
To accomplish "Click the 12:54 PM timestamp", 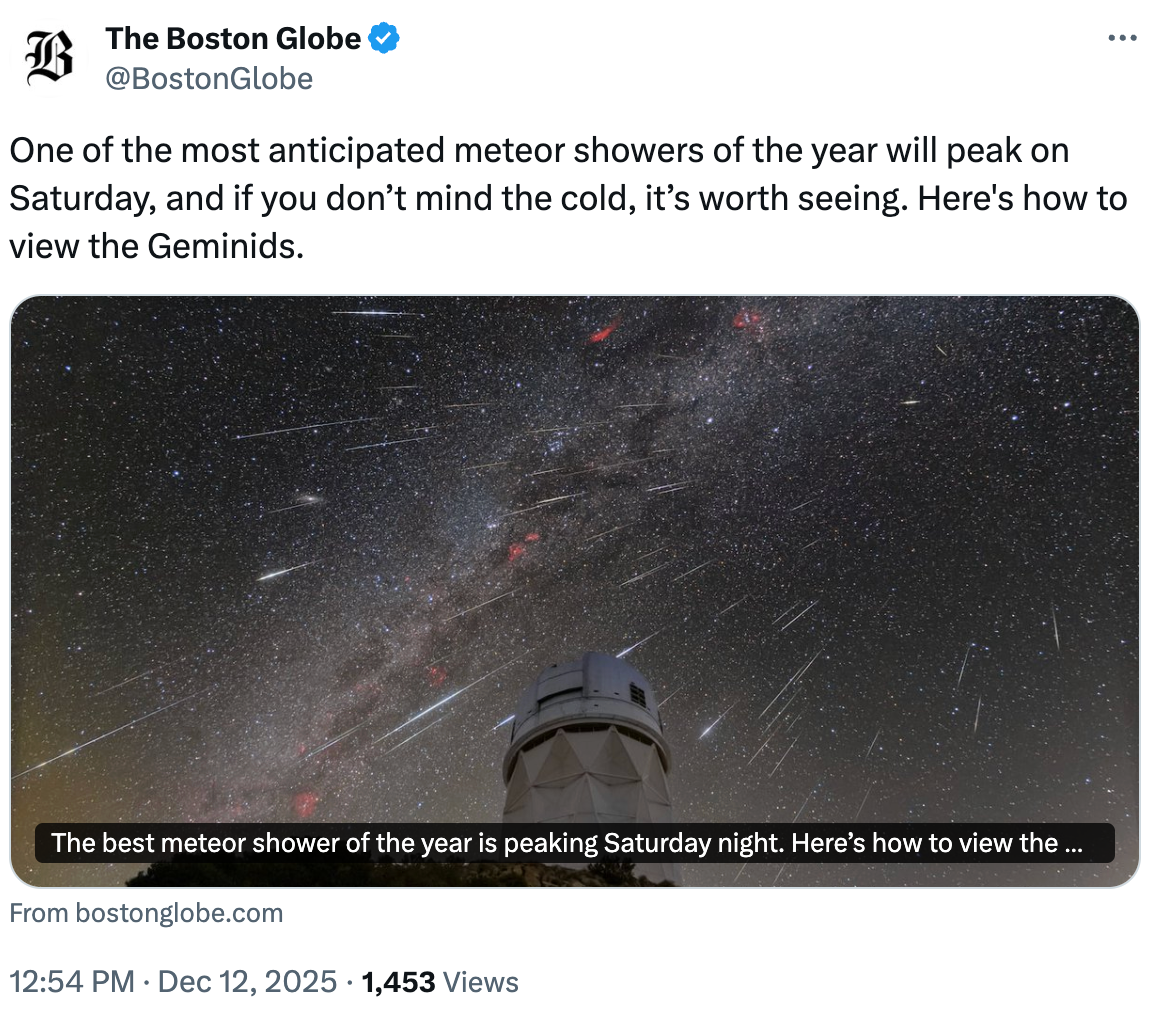I will point(71,982).
